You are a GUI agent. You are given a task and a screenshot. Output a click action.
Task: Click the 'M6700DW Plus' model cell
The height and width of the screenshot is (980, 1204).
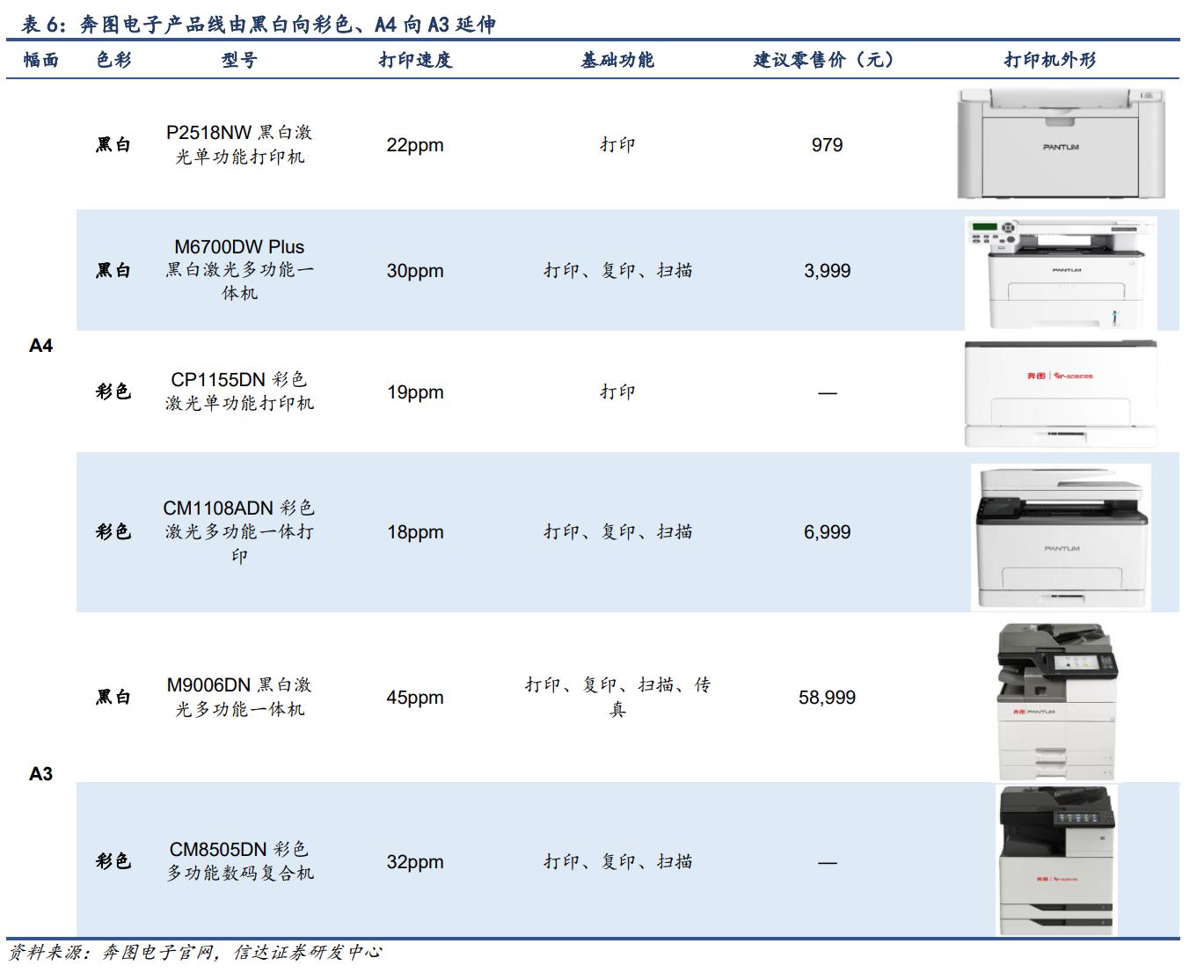[239, 270]
